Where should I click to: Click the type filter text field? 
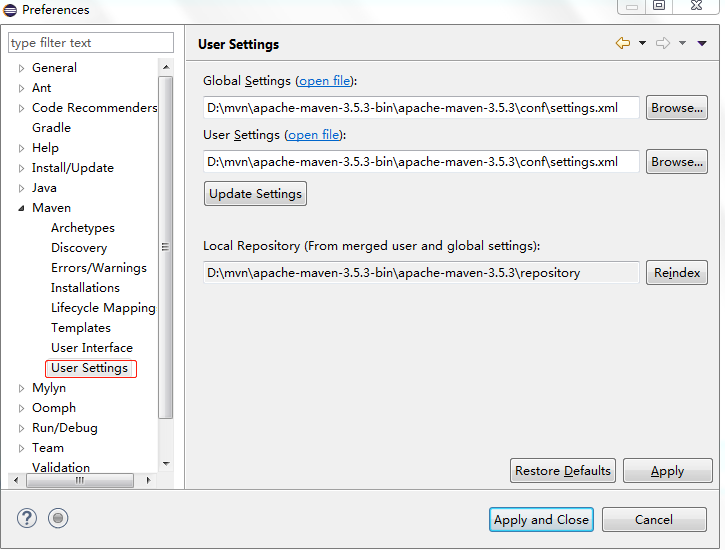(x=91, y=43)
